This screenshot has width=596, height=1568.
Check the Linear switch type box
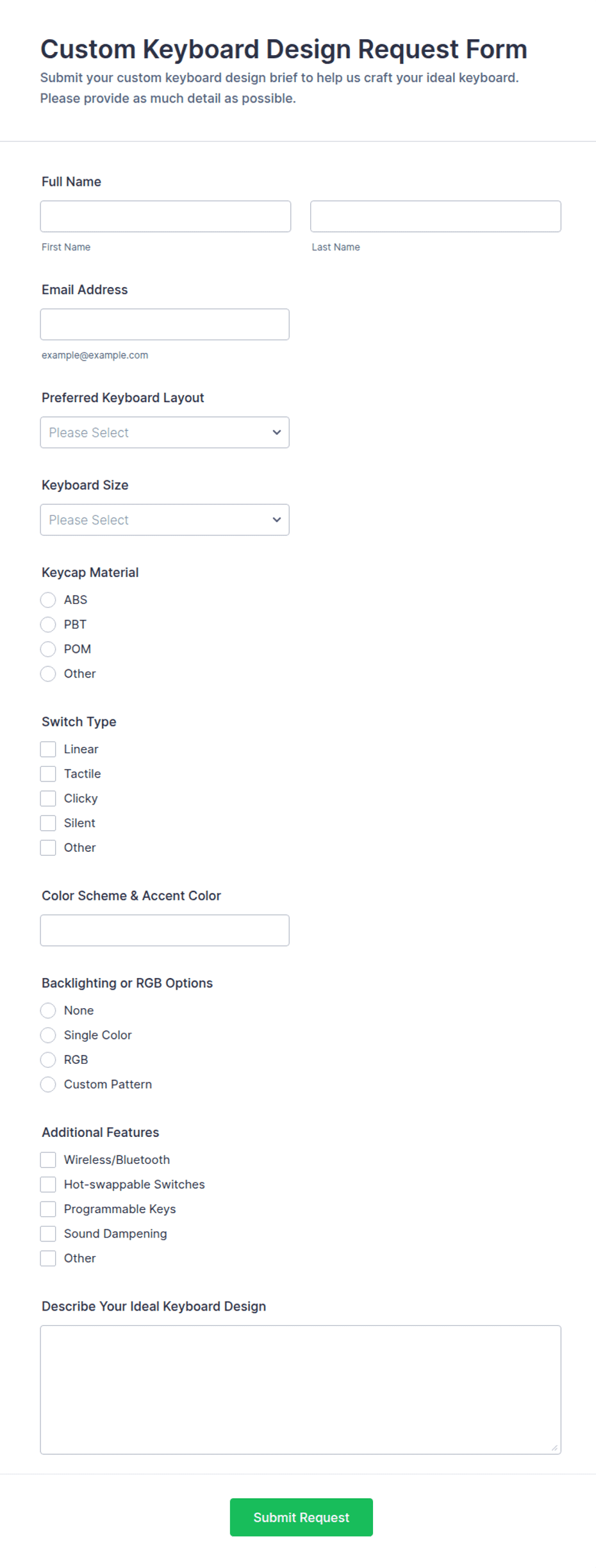[48, 749]
